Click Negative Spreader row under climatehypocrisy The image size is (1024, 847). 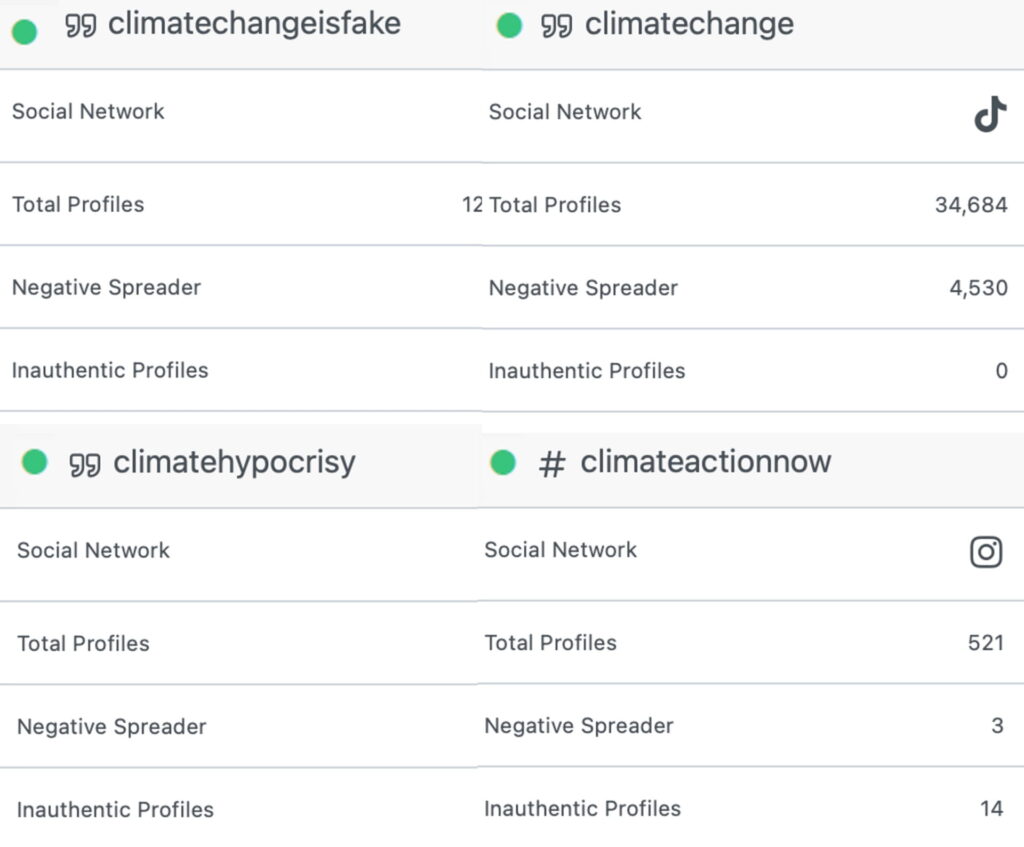pos(239,726)
